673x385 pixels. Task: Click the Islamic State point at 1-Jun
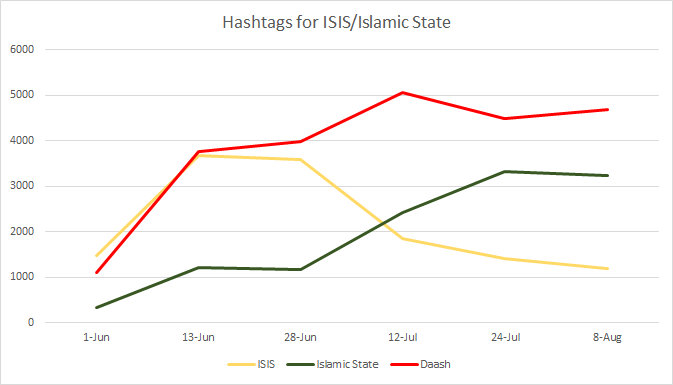(x=97, y=307)
